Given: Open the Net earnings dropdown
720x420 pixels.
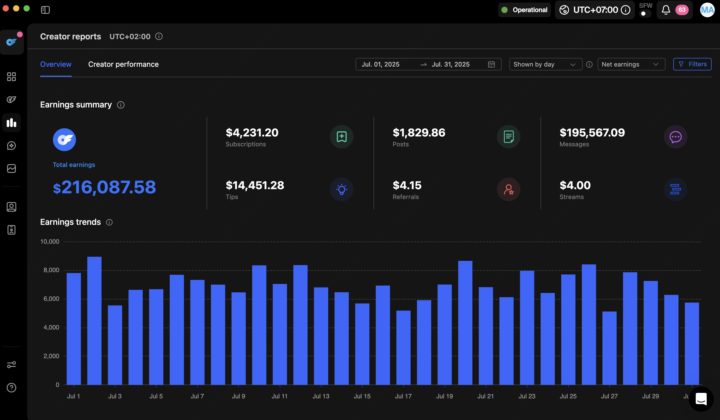Looking at the screenshot, I should [631, 64].
